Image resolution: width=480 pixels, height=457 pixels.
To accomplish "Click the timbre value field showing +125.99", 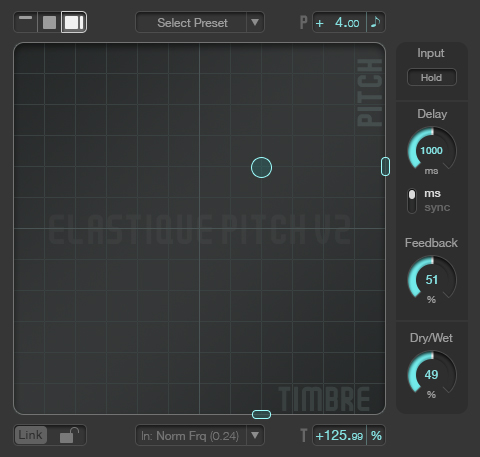I will [339, 435].
